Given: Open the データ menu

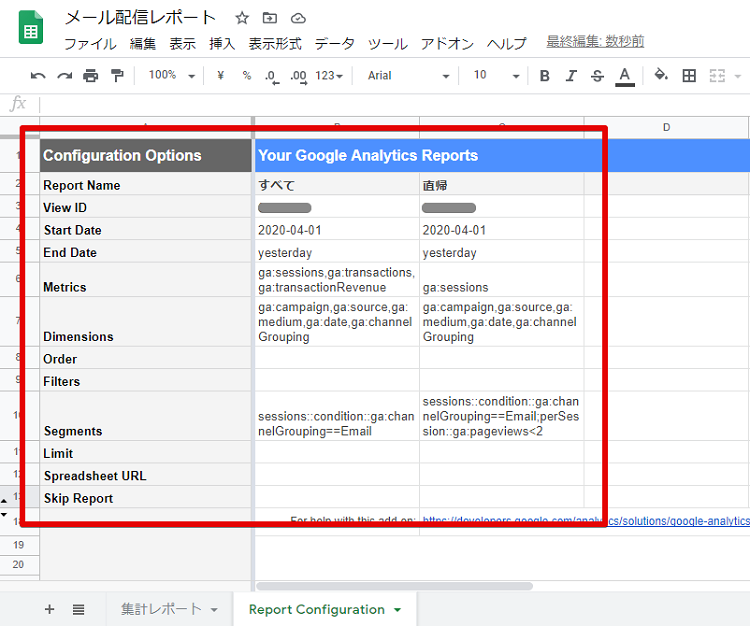Looking at the screenshot, I should [334, 44].
